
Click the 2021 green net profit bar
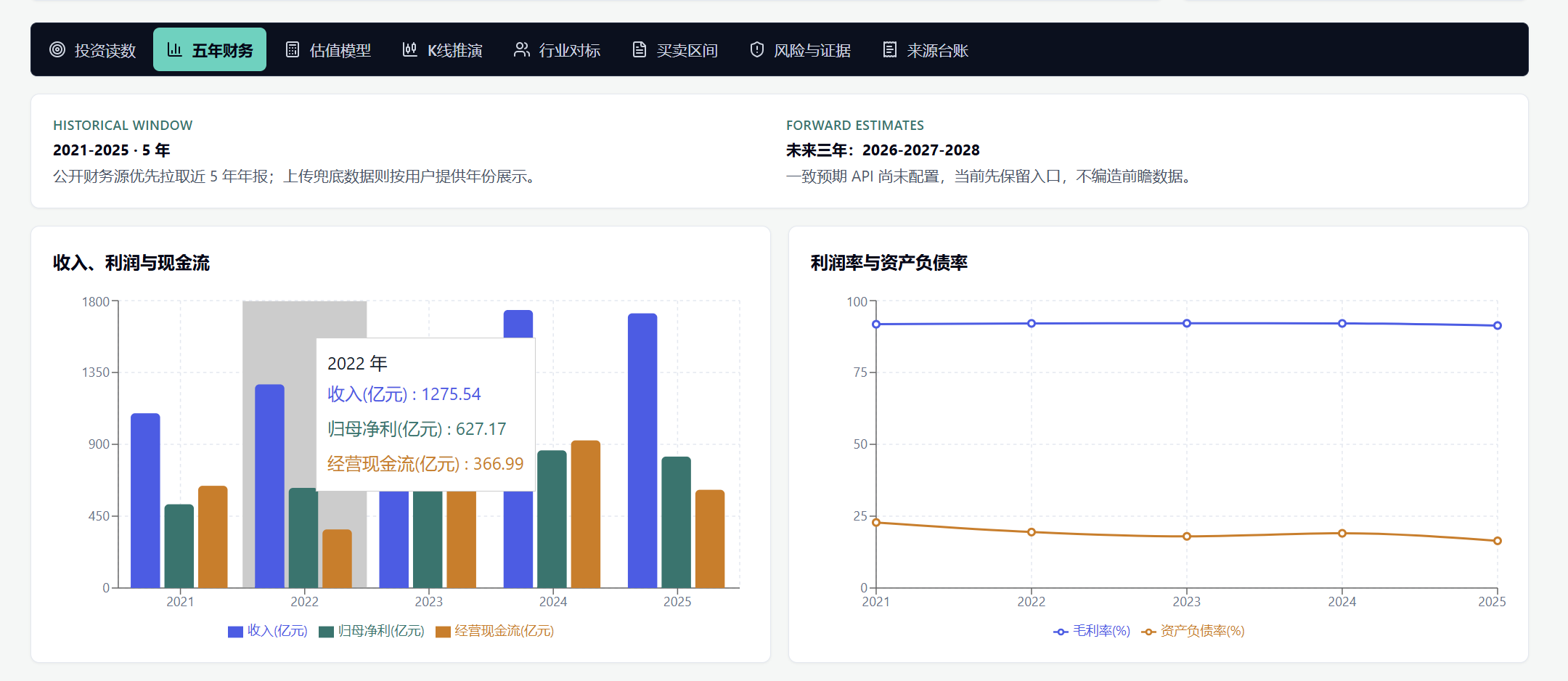[x=179, y=546]
